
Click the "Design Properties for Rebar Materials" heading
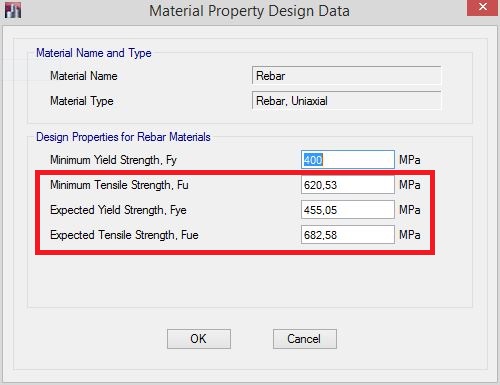coord(123,137)
